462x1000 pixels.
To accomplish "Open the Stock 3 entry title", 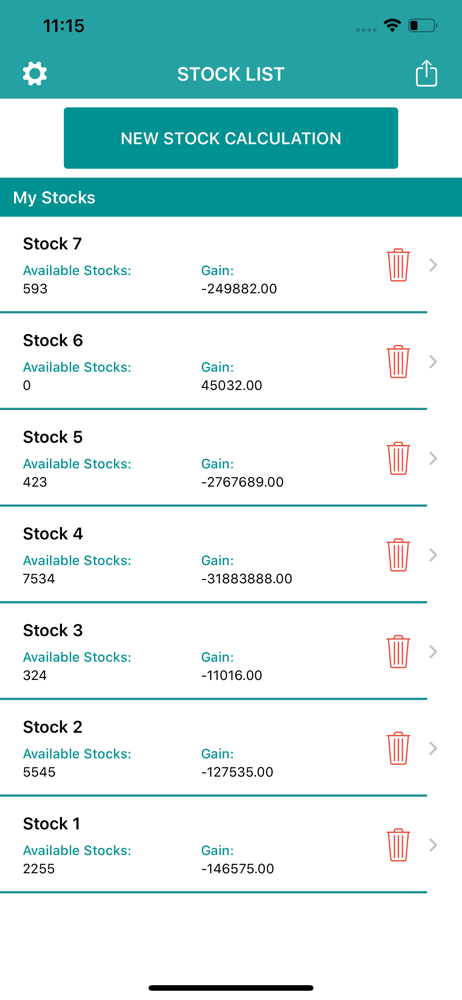I will coord(53,630).
